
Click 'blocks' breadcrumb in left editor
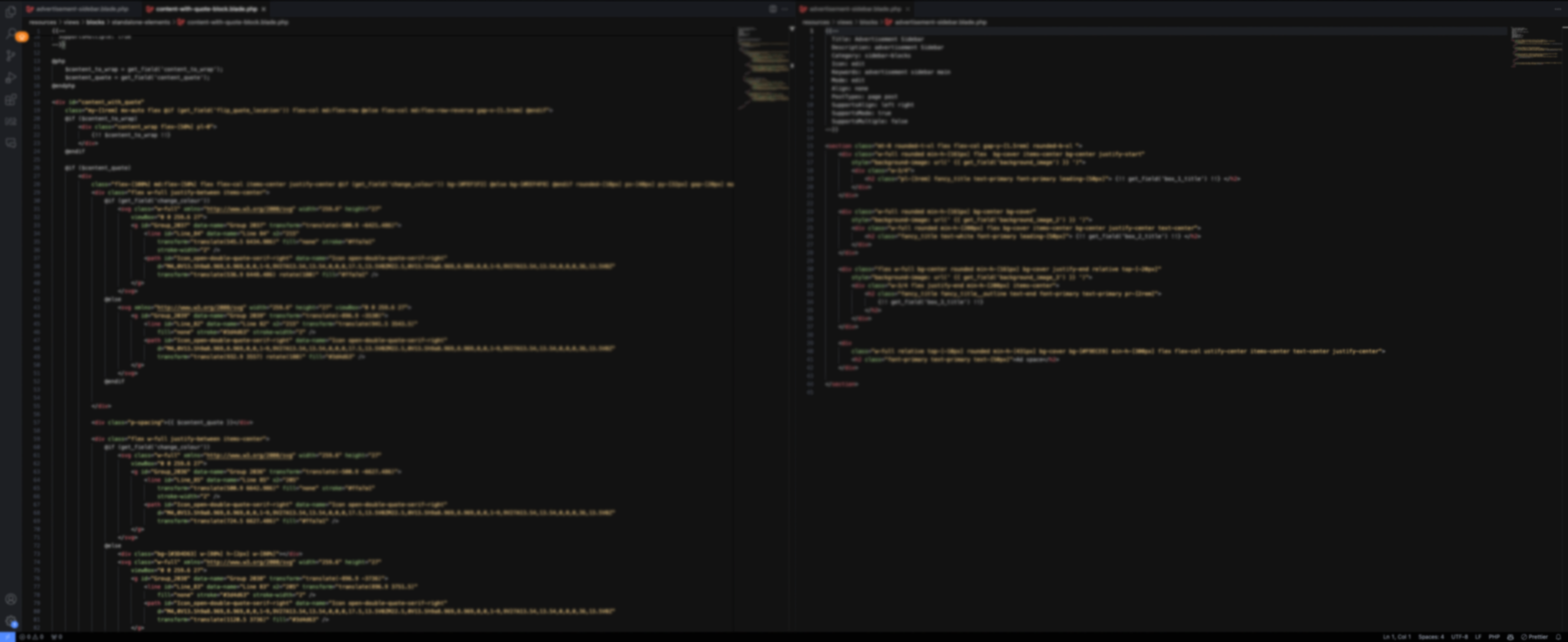pos(95,22)
